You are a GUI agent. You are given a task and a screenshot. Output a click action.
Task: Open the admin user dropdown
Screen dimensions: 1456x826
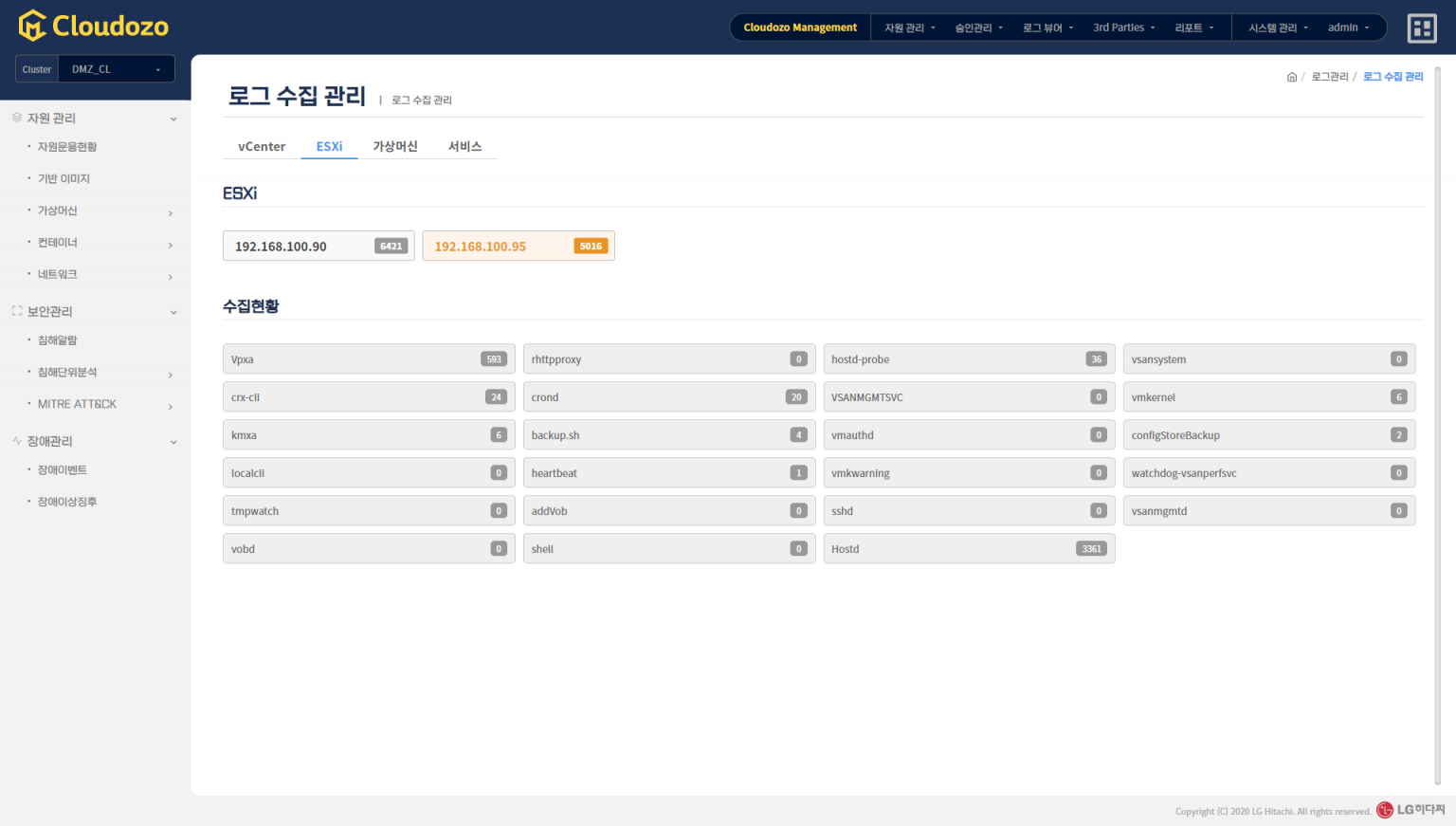point(1348,28)
